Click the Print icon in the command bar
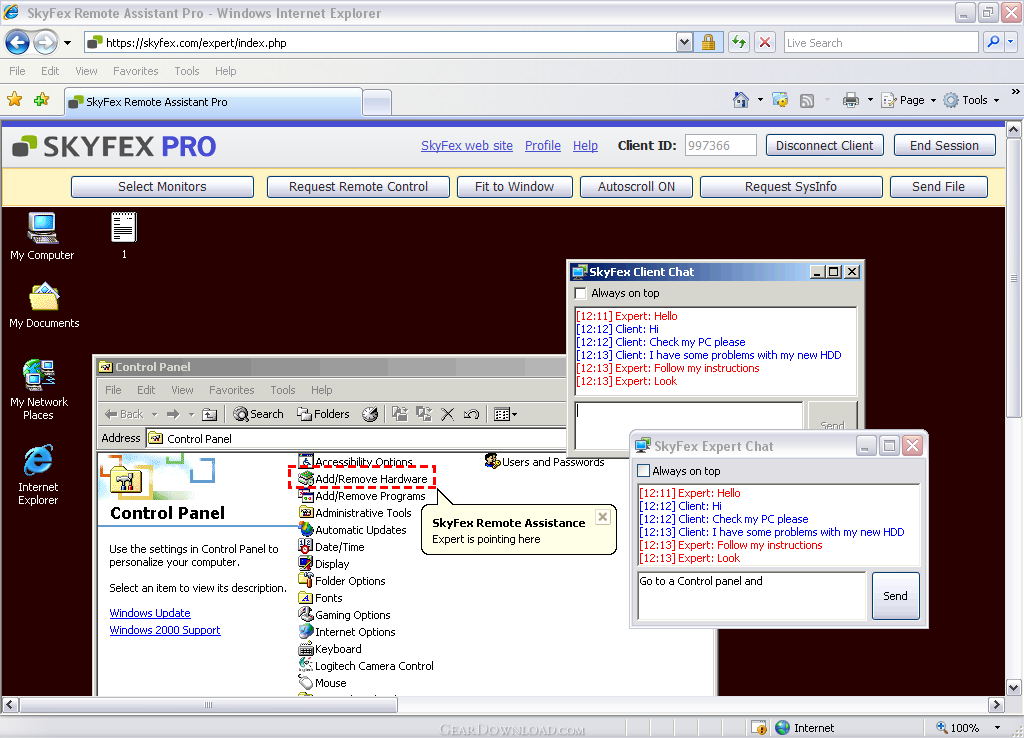This screenshot has height=738, width=1024. [x=850, y=100]
